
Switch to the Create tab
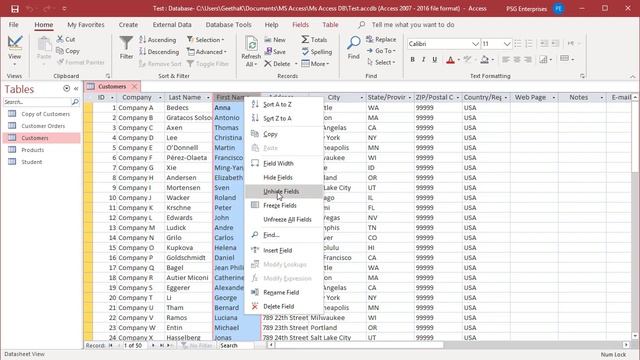tap(128, 24)
